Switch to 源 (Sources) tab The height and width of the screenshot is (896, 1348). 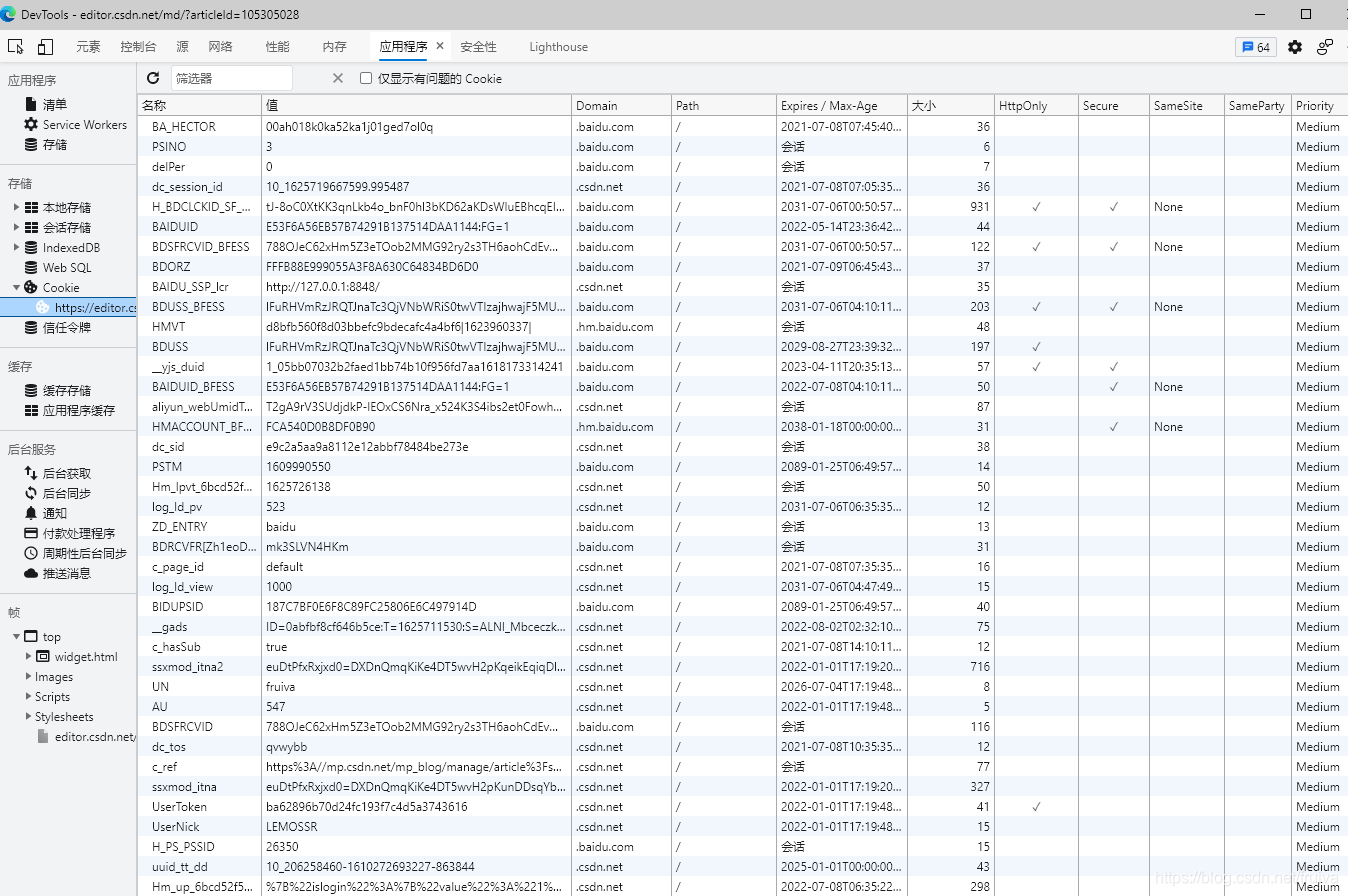182,47
